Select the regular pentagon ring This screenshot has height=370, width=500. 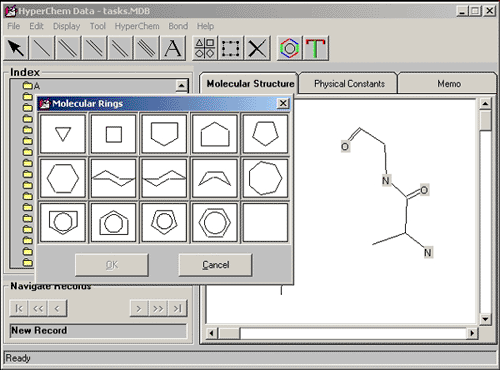click(x=265, y=134)
